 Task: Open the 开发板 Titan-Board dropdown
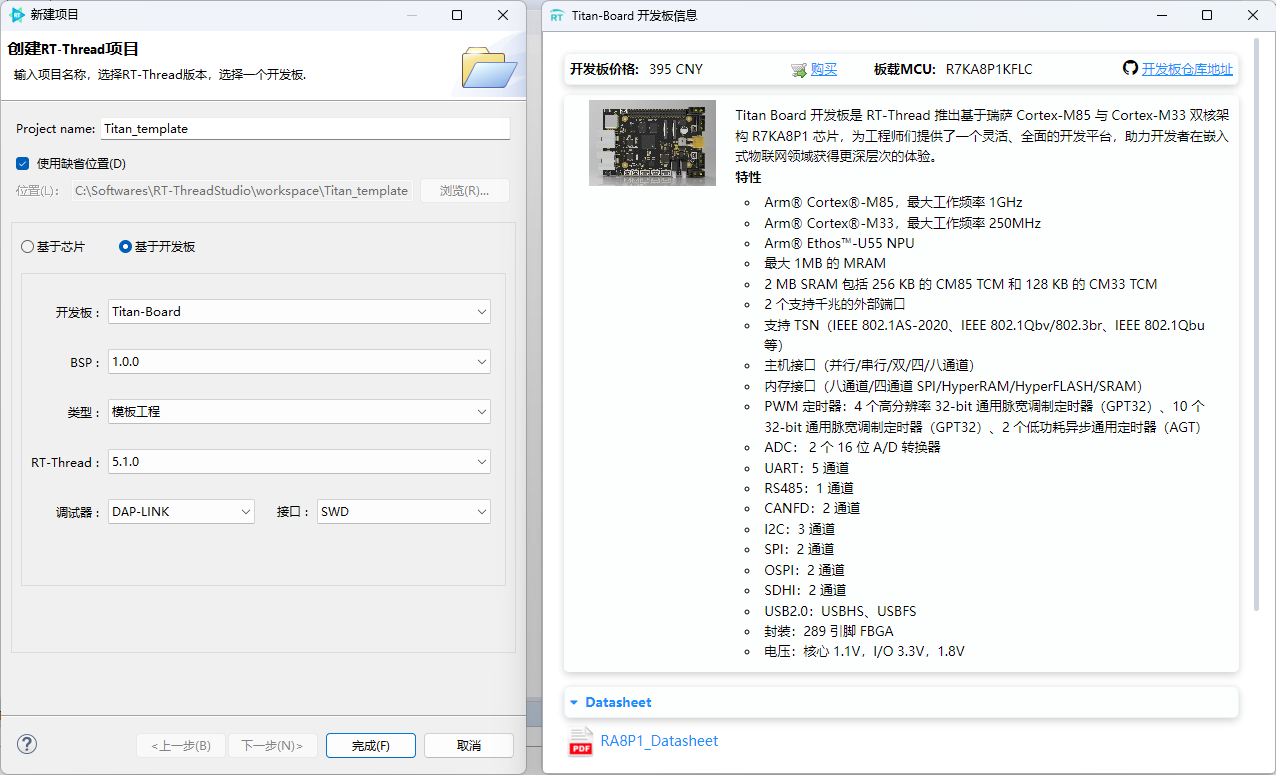tap(299, 312)
